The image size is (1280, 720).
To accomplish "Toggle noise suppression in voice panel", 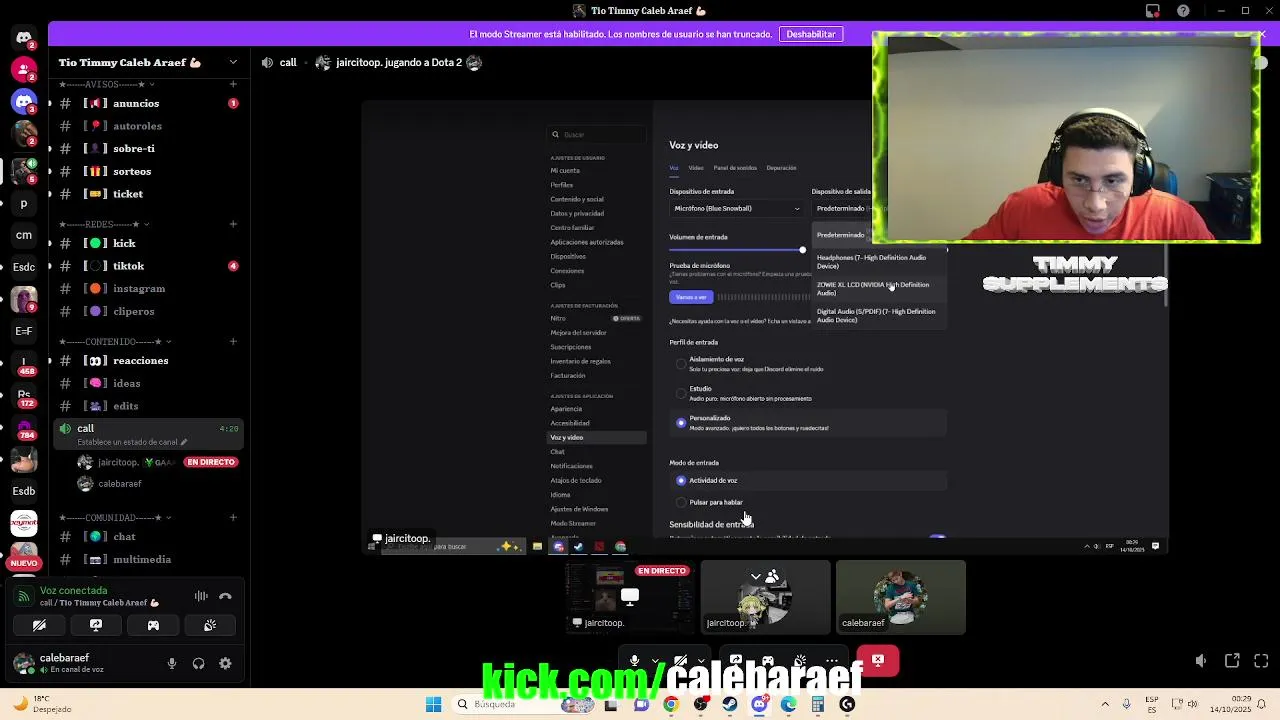I will tap(201, 596).
